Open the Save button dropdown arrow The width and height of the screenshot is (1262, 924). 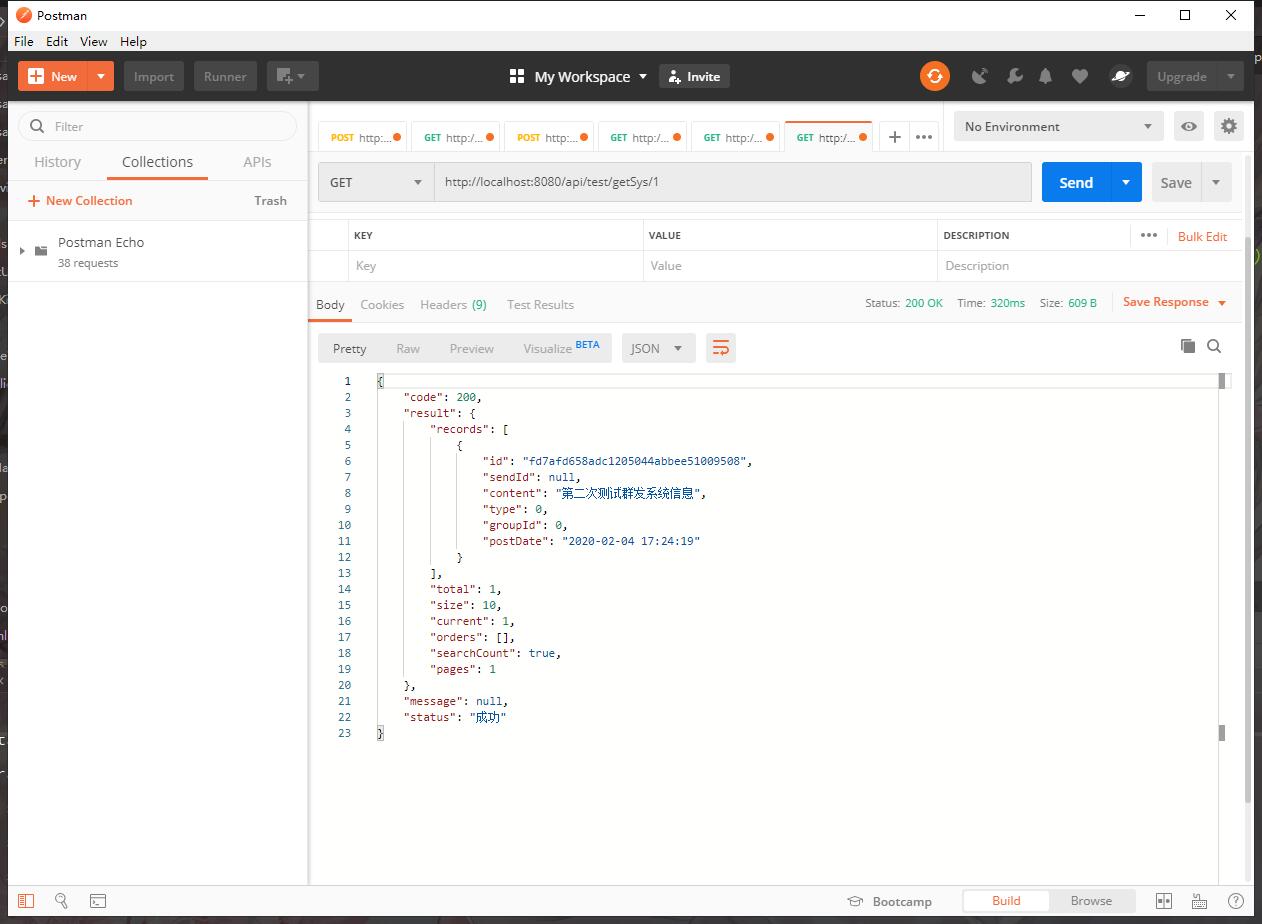[x=1217, y=182]
